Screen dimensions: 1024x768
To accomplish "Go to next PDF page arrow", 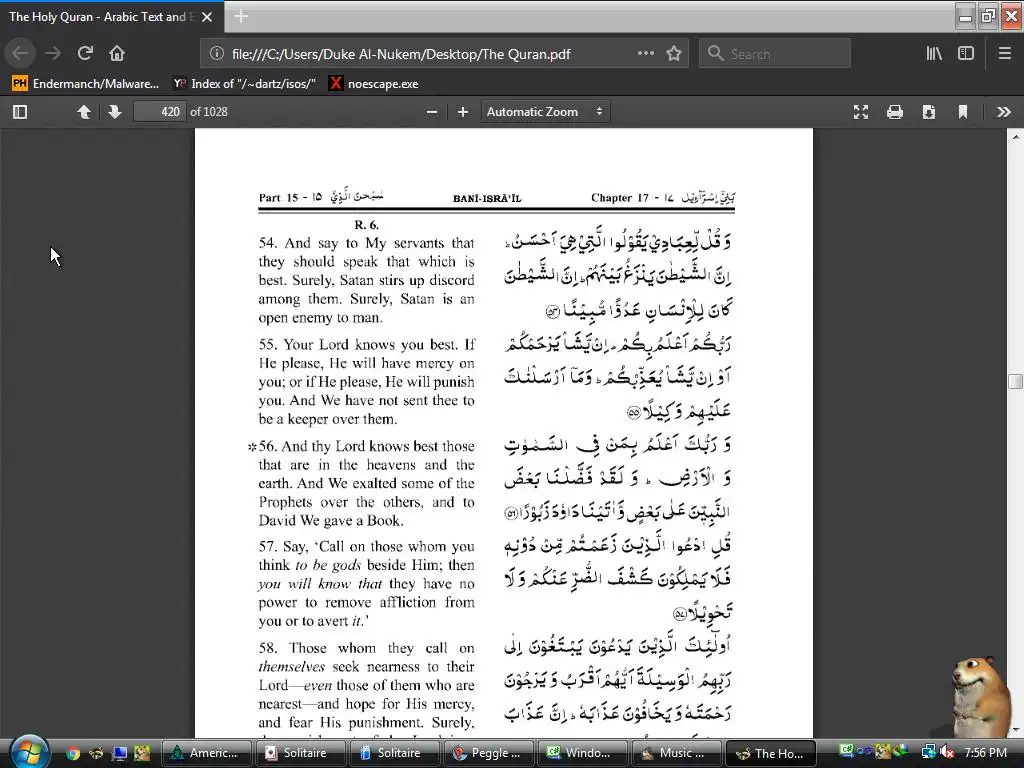I will [x=115, y=112].
